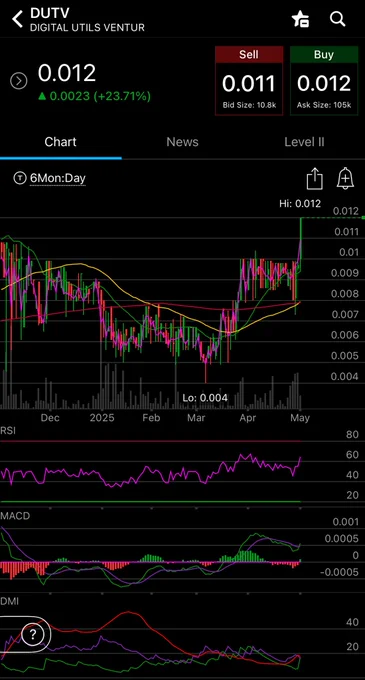Tap the +23.71% change value
The width and height of the screenshot is (365, 680).
(x=123, y=96)
